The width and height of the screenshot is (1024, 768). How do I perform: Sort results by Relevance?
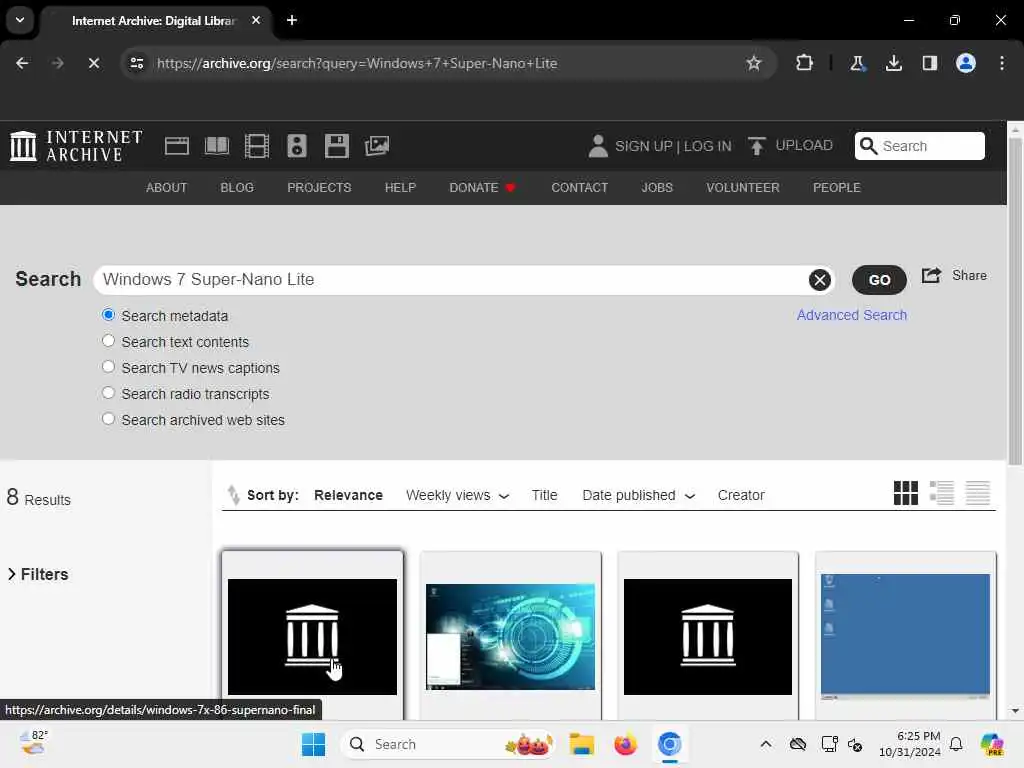click(x=348, y=495)
